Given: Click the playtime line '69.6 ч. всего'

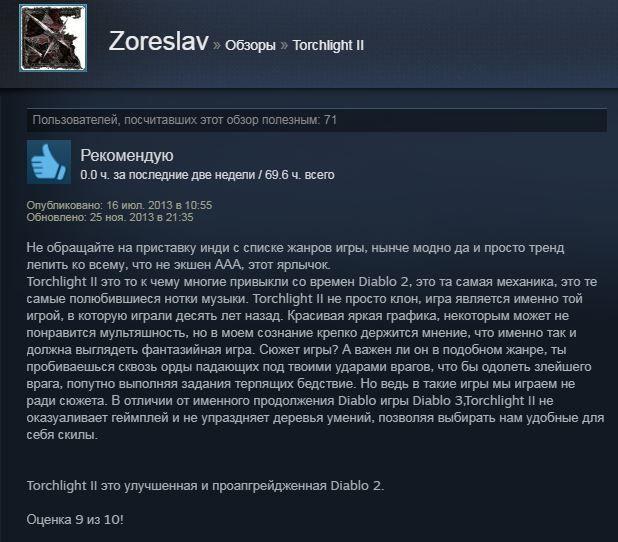Looking at the screenshot, I should point(300,175).
